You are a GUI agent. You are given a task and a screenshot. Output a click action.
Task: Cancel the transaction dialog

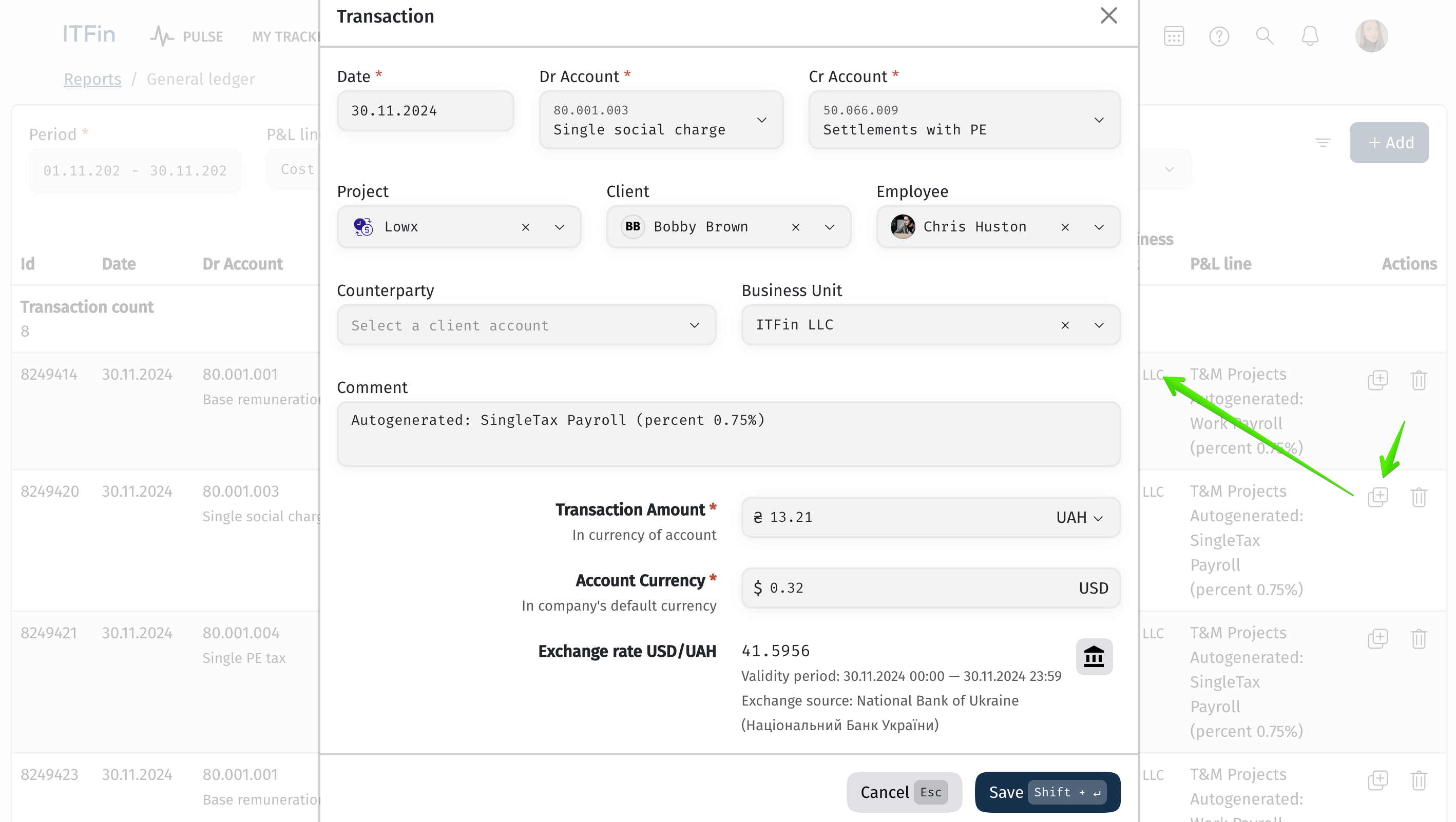tap(903, 792)
